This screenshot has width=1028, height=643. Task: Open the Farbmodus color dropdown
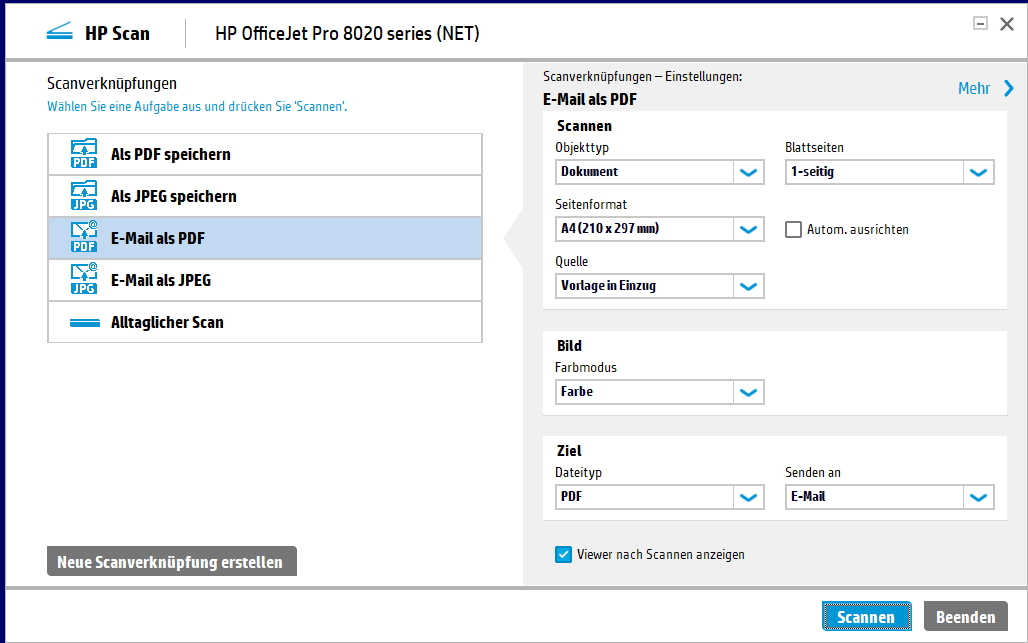[x=748, y=392]
